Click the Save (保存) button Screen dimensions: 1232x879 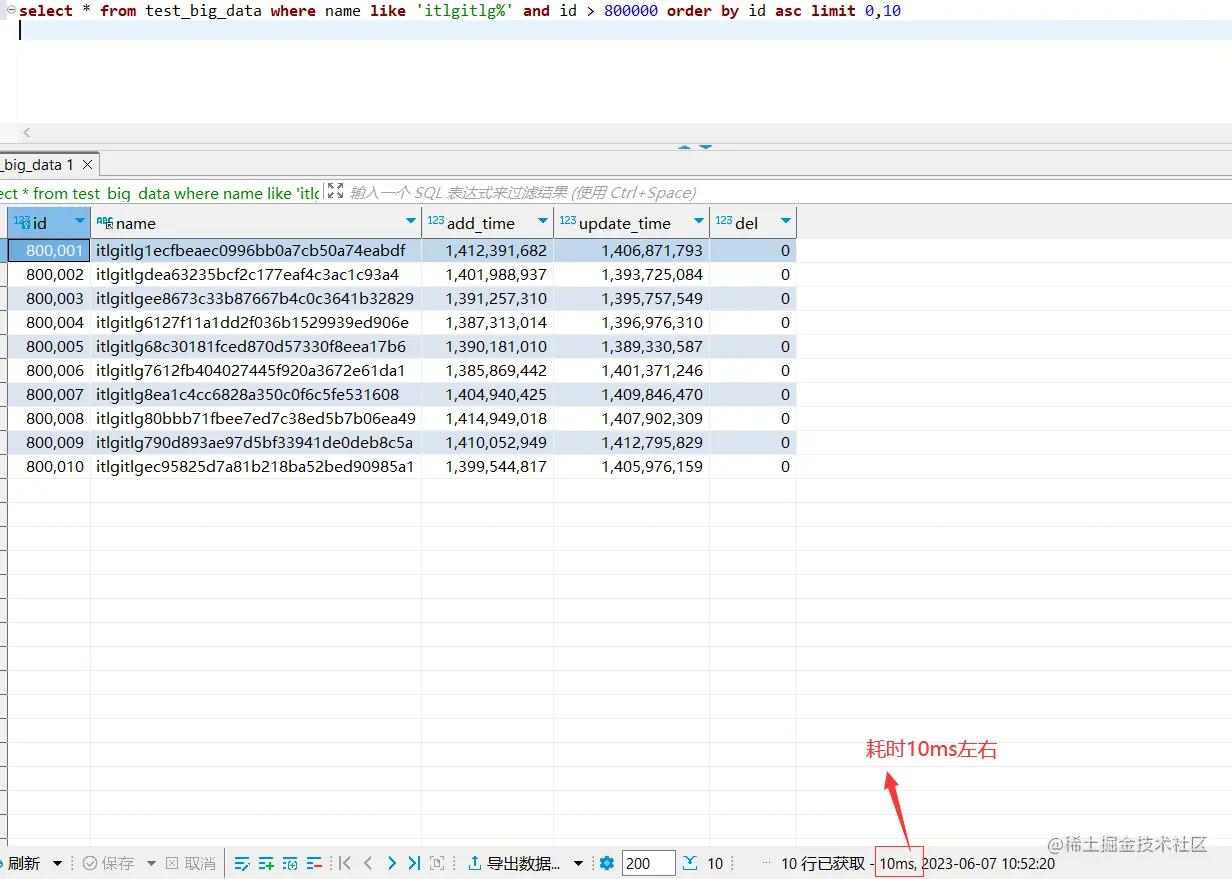pos(109,864)
